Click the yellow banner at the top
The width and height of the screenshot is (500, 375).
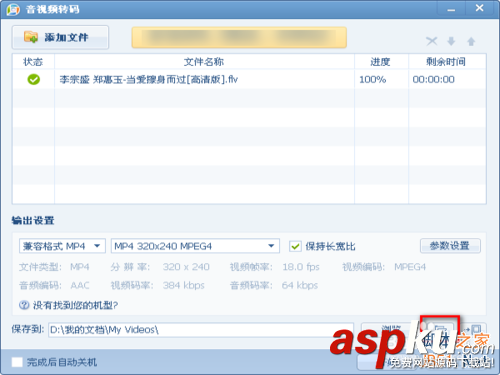tap(239, 37)
